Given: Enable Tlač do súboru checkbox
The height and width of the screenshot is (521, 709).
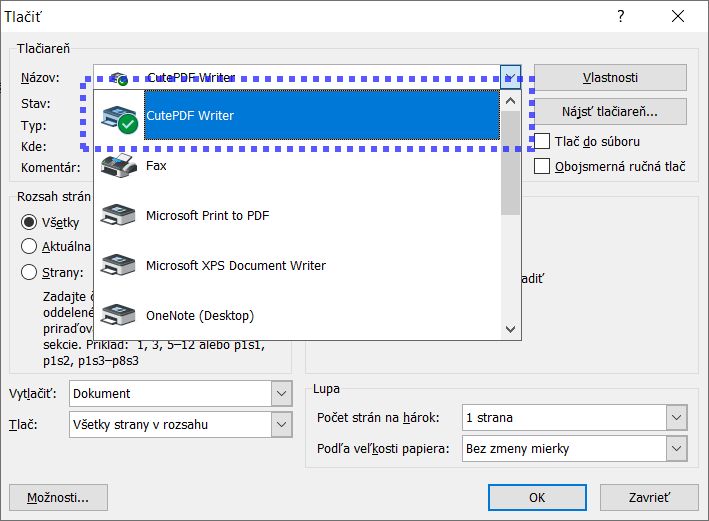Looking at the screenshot, I should point(542,141).
